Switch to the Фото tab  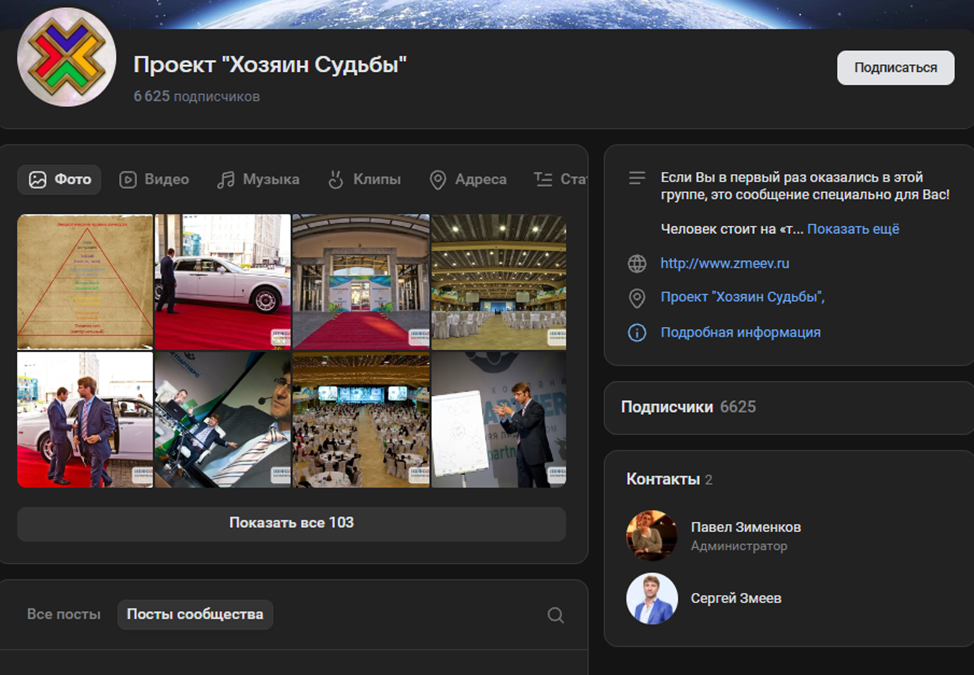[x=60, y=179]
